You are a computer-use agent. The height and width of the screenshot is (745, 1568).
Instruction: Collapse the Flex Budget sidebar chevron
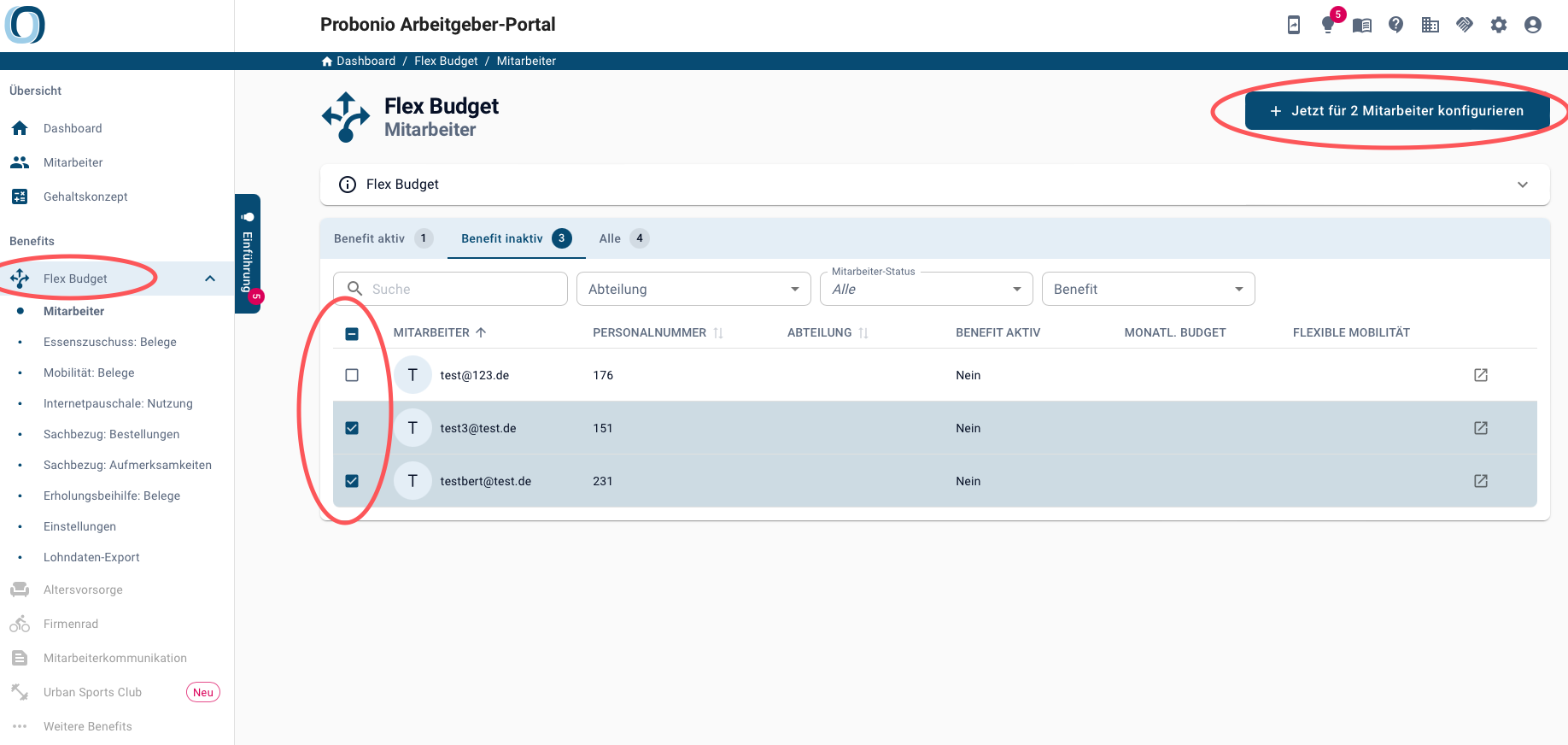(x=210, y=279)
